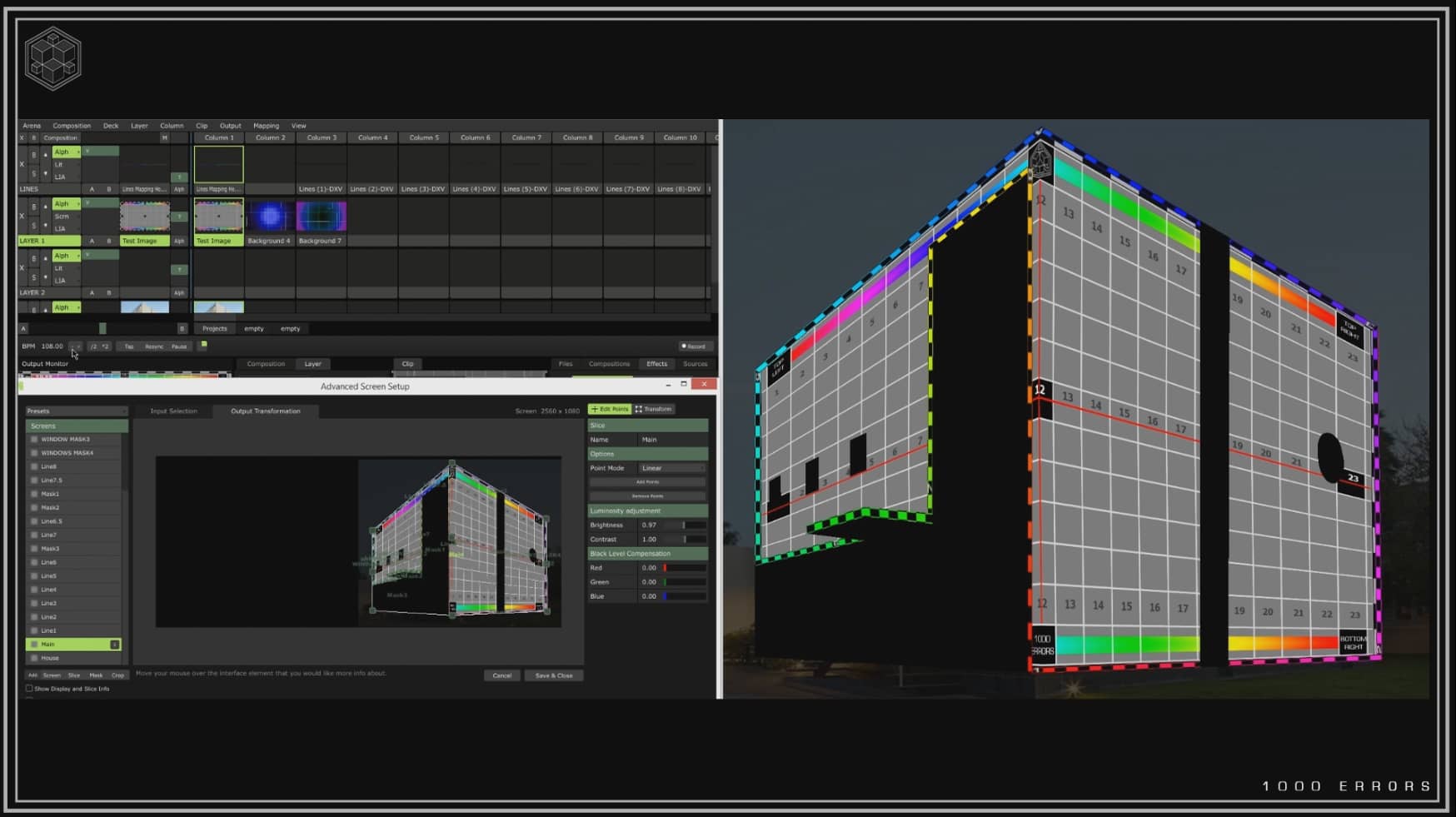Adjust the Contrast slider

coord(684,539)
